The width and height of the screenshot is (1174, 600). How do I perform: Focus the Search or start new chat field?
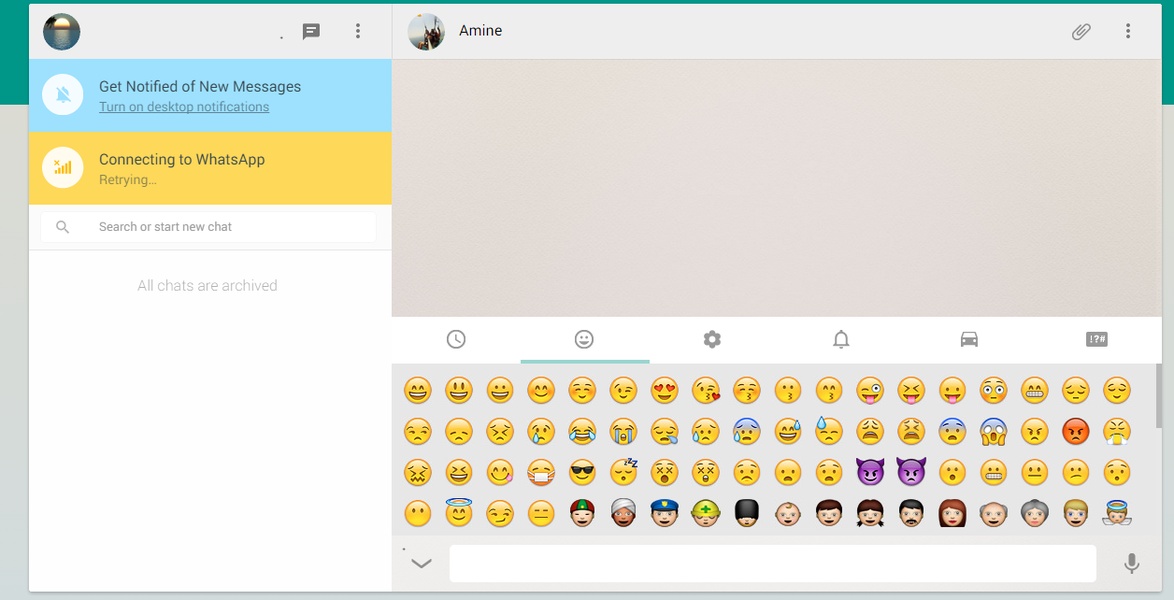coord(209,227)
